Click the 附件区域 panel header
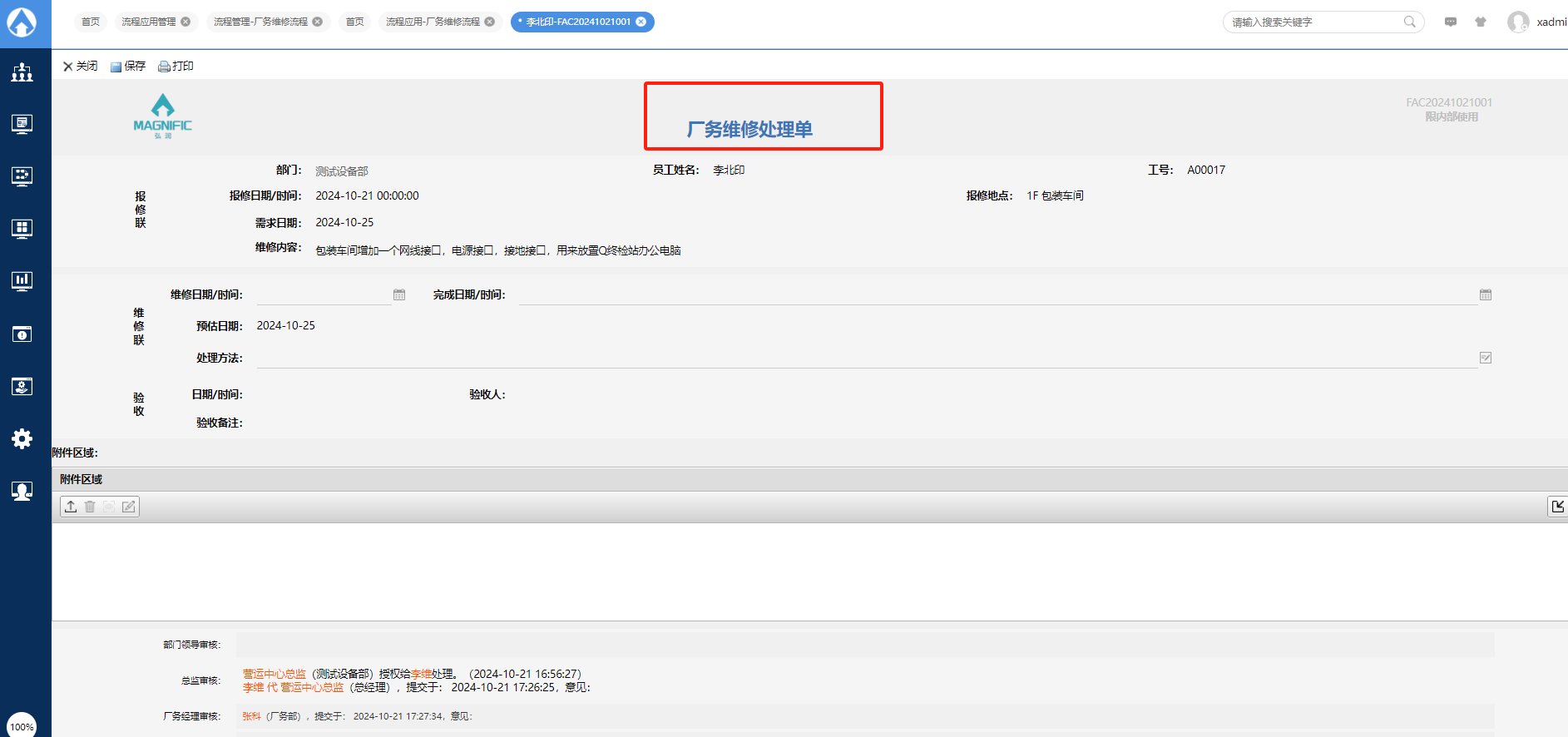Viewport: 1568px width, 737px height. (x=810, y=479)
